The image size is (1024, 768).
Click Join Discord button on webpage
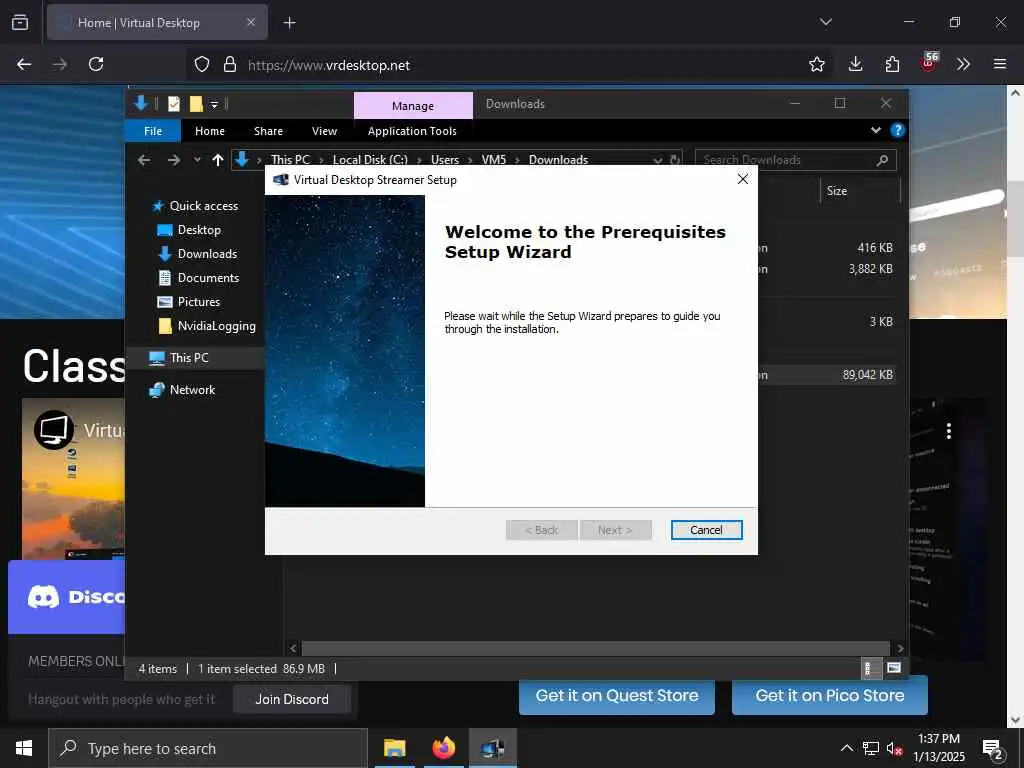(292, 699)
